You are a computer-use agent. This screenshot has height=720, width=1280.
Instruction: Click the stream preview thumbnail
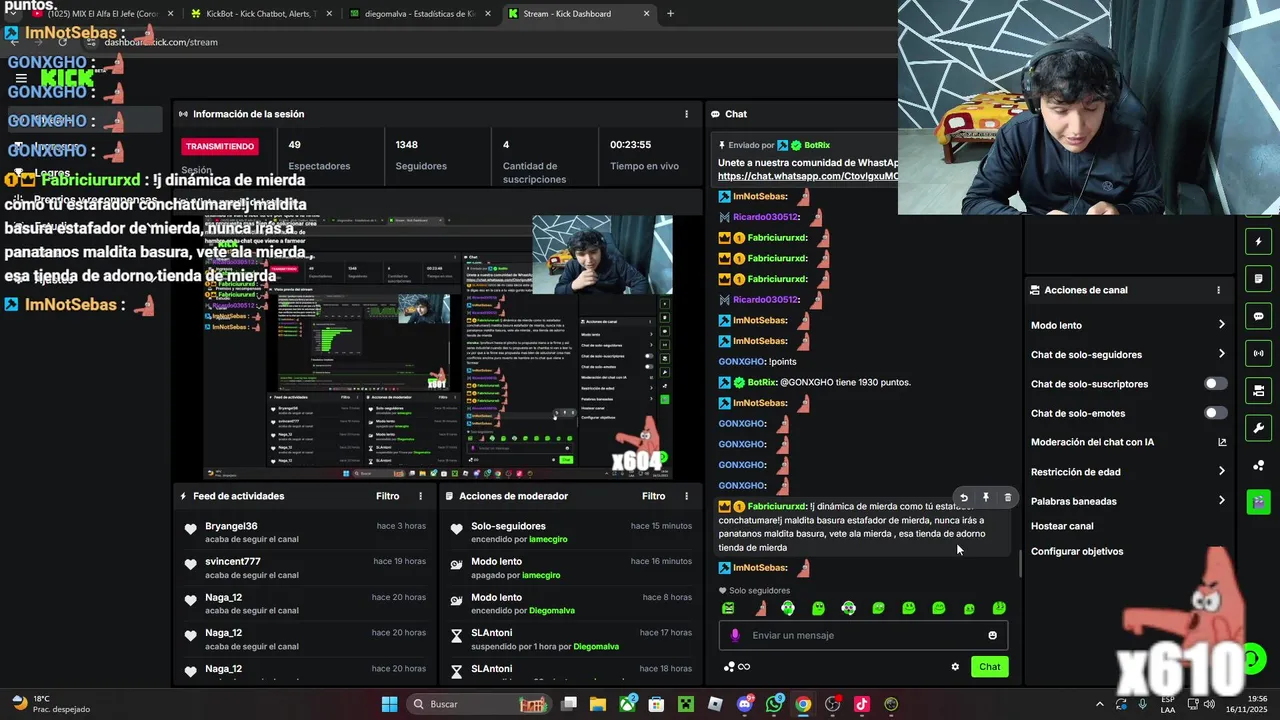click(x=438, y=348)
